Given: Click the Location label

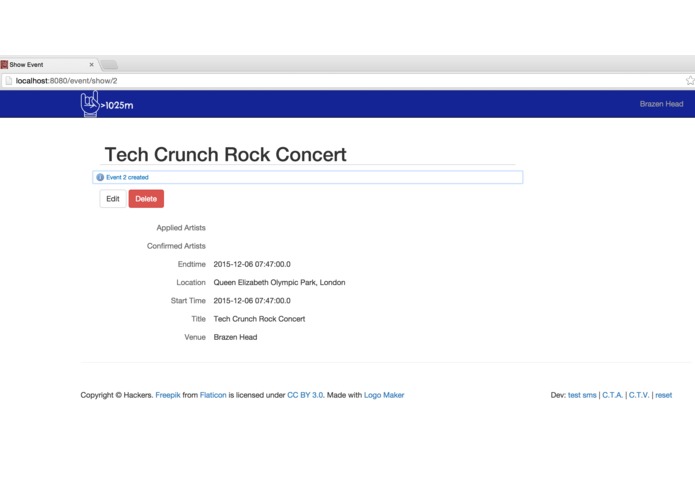Looking at the screenshot, I should pos(191,283).
